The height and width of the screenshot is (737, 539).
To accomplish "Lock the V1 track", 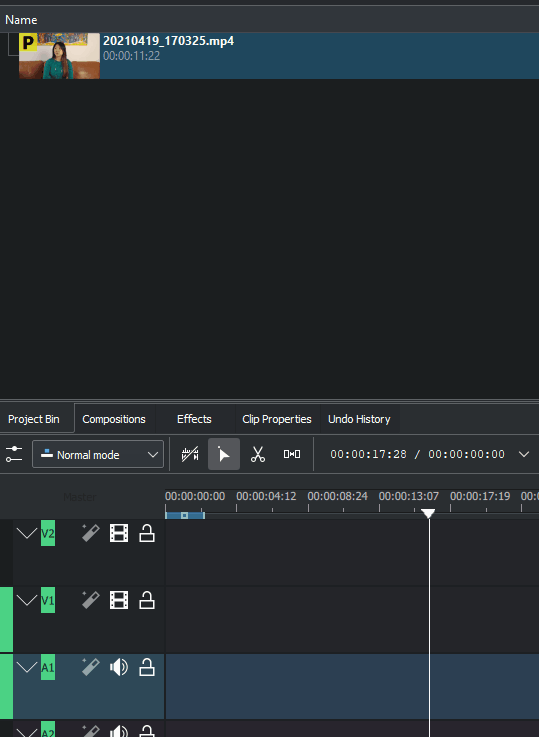I will point(147,600).
